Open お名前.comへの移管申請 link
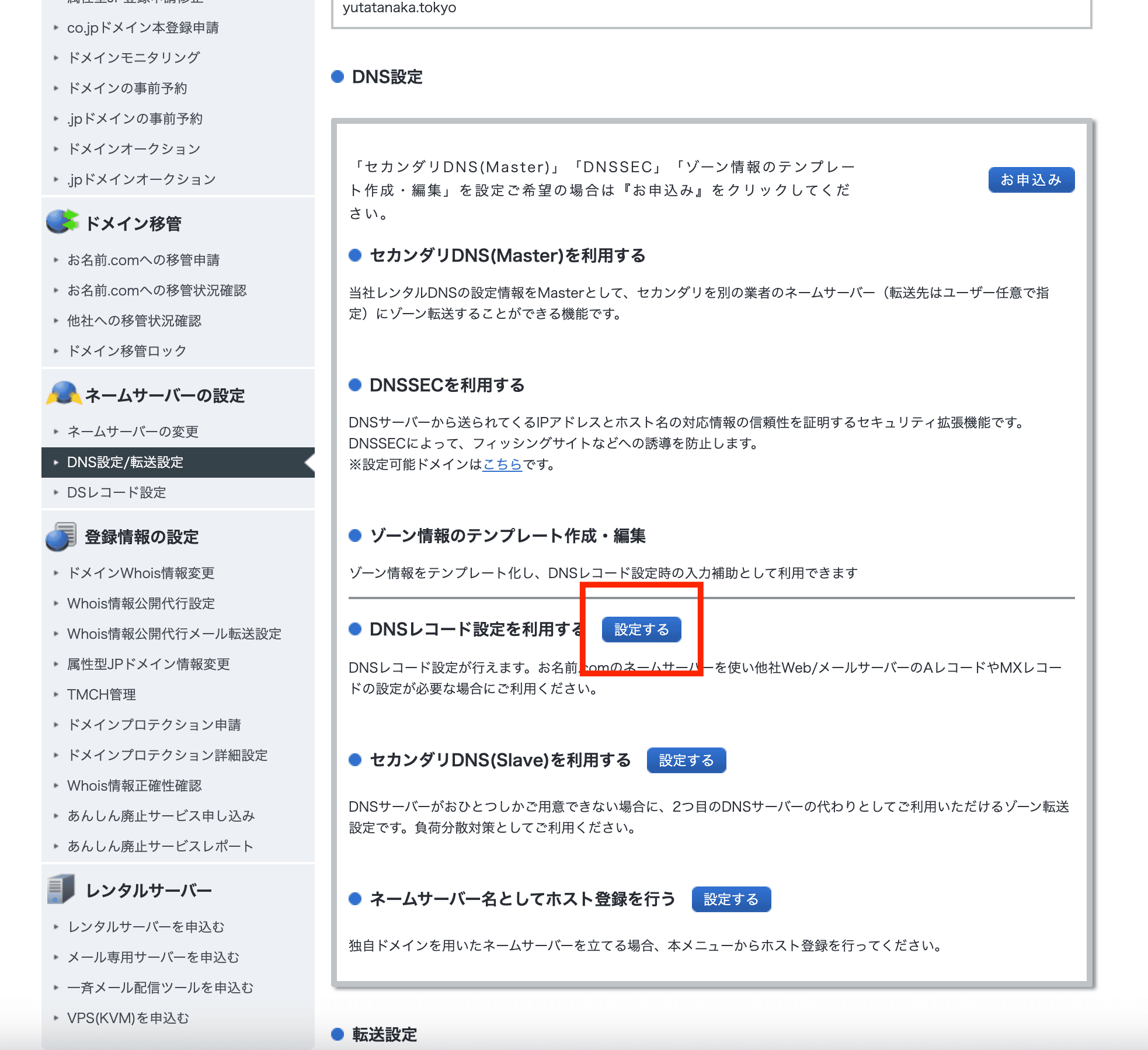Viewport: 1148px width, 1050px height. pyautogui.click(x=144, y=260)
